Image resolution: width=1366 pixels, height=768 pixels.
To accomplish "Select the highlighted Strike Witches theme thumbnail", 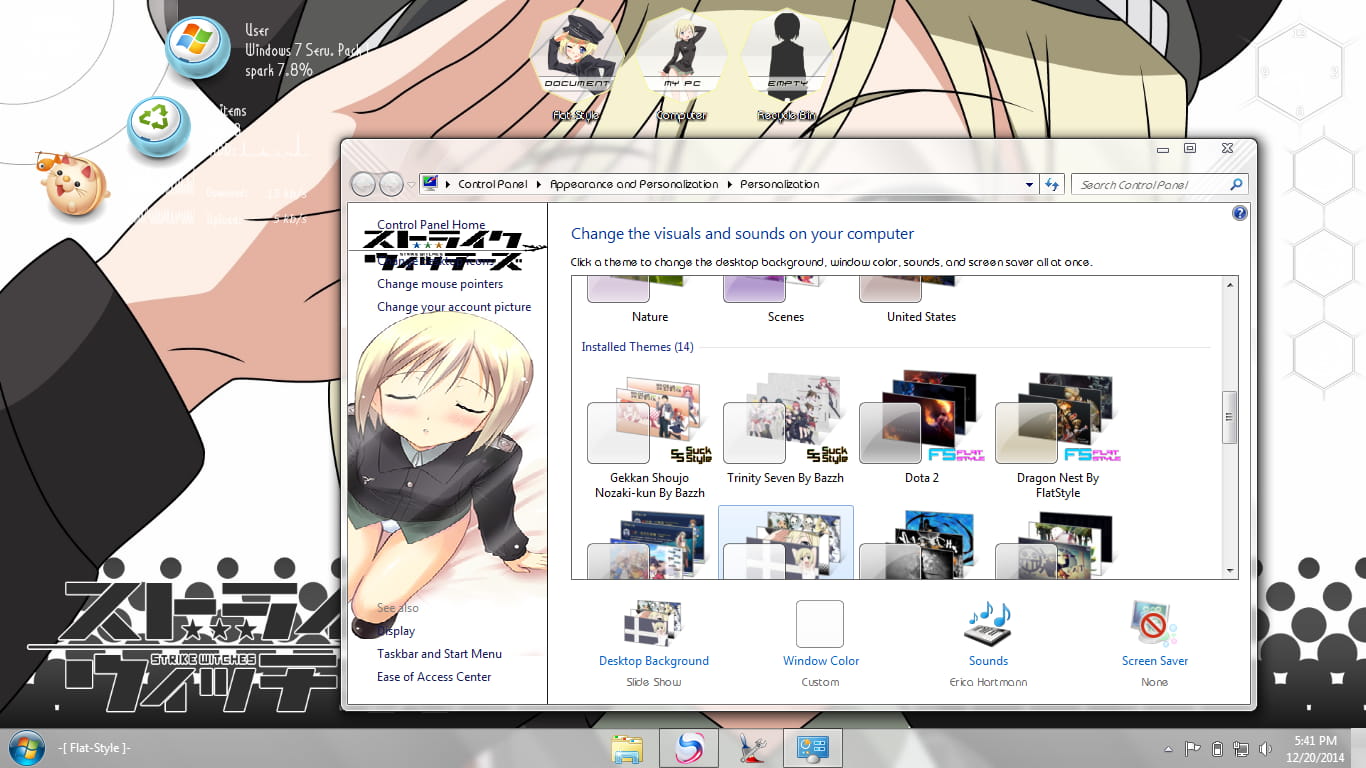I will pos(786,543).
